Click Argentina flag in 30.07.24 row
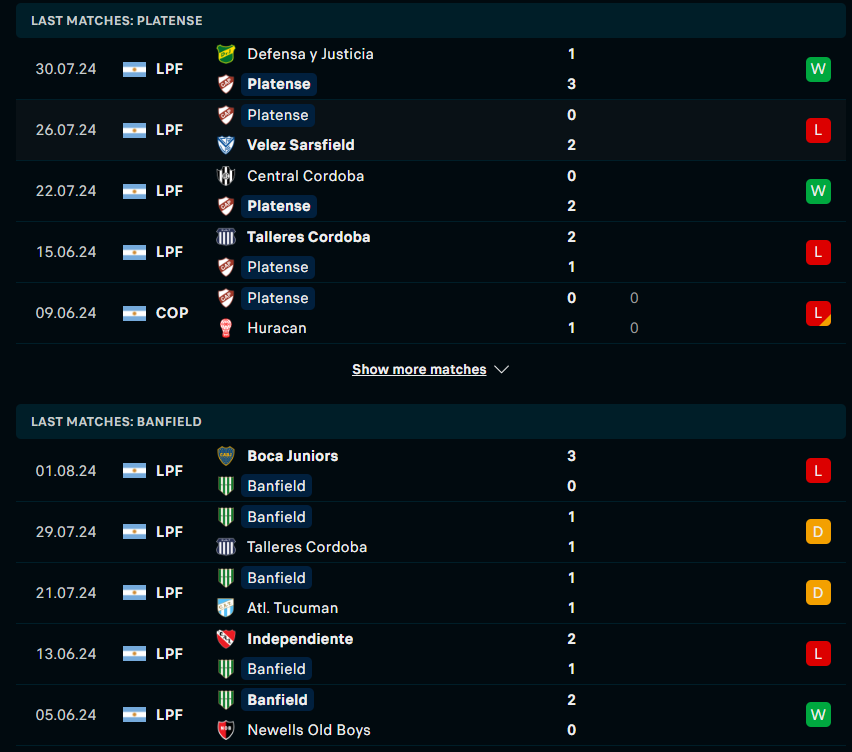Screen dimensions: 852x752 134,70
